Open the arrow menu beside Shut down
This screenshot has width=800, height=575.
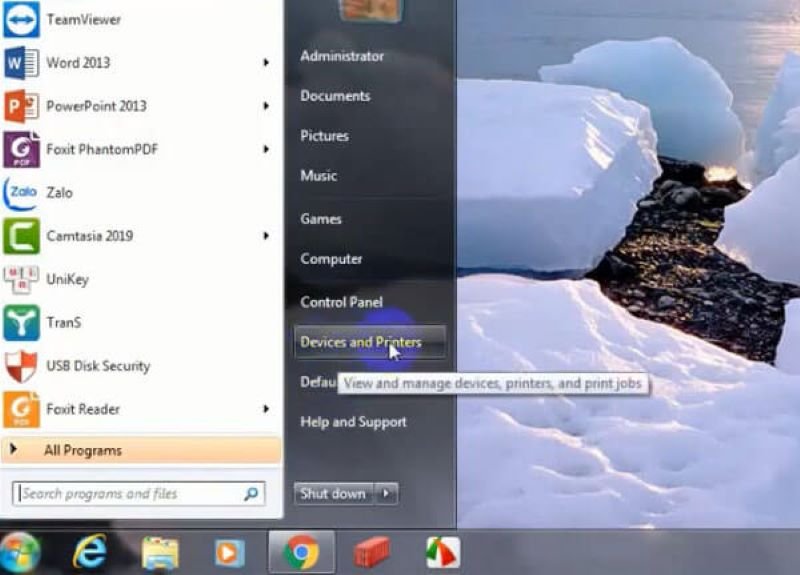pos(387,493)
